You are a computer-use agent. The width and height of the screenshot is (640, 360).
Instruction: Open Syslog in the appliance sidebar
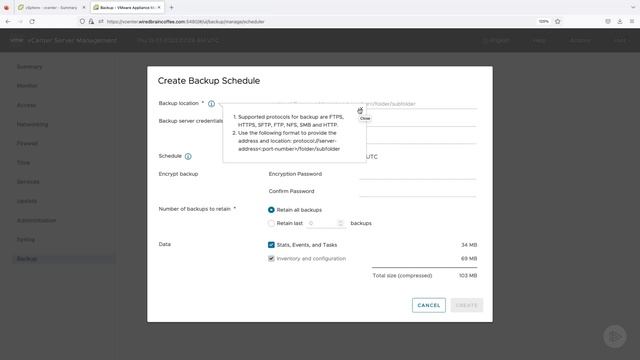coord(26,240)
